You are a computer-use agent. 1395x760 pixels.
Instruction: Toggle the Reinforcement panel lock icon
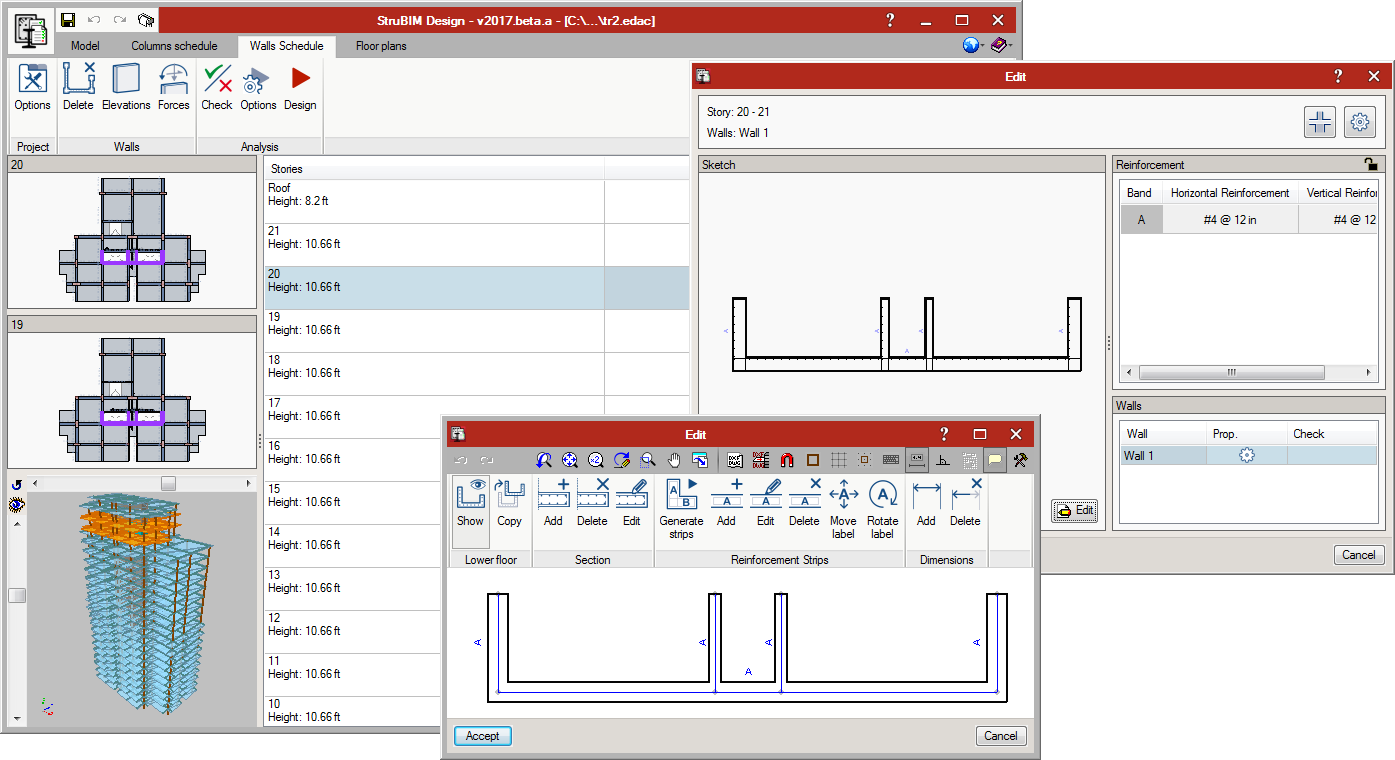1370,164
